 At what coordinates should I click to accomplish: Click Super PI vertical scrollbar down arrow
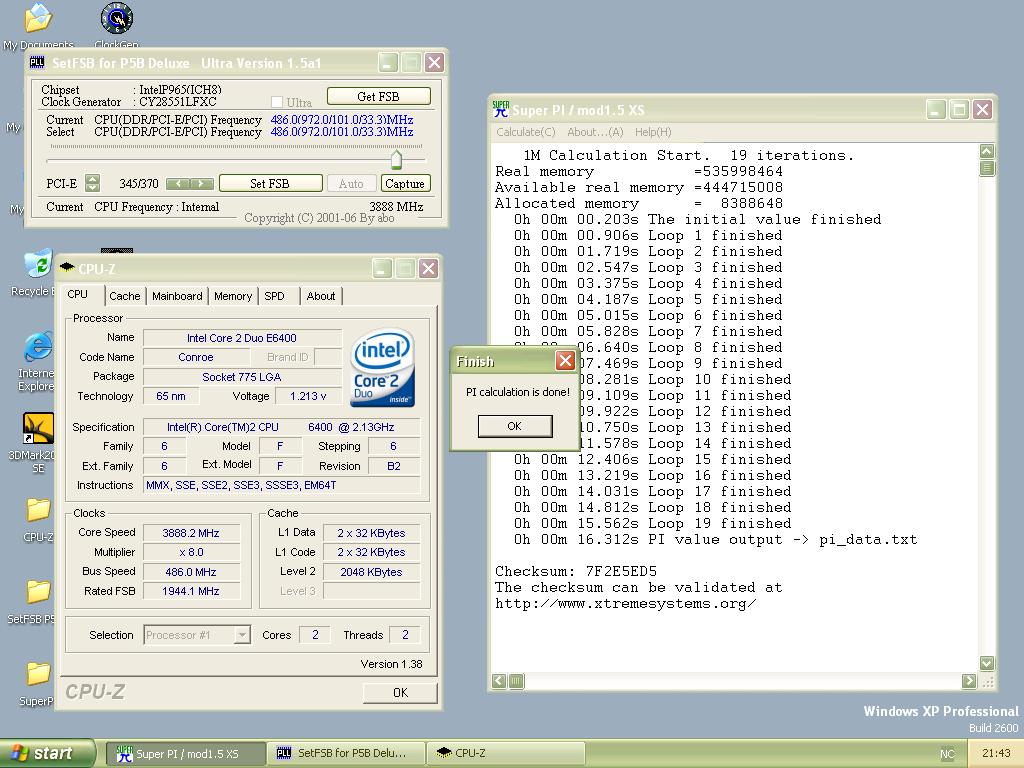(987, 663)
